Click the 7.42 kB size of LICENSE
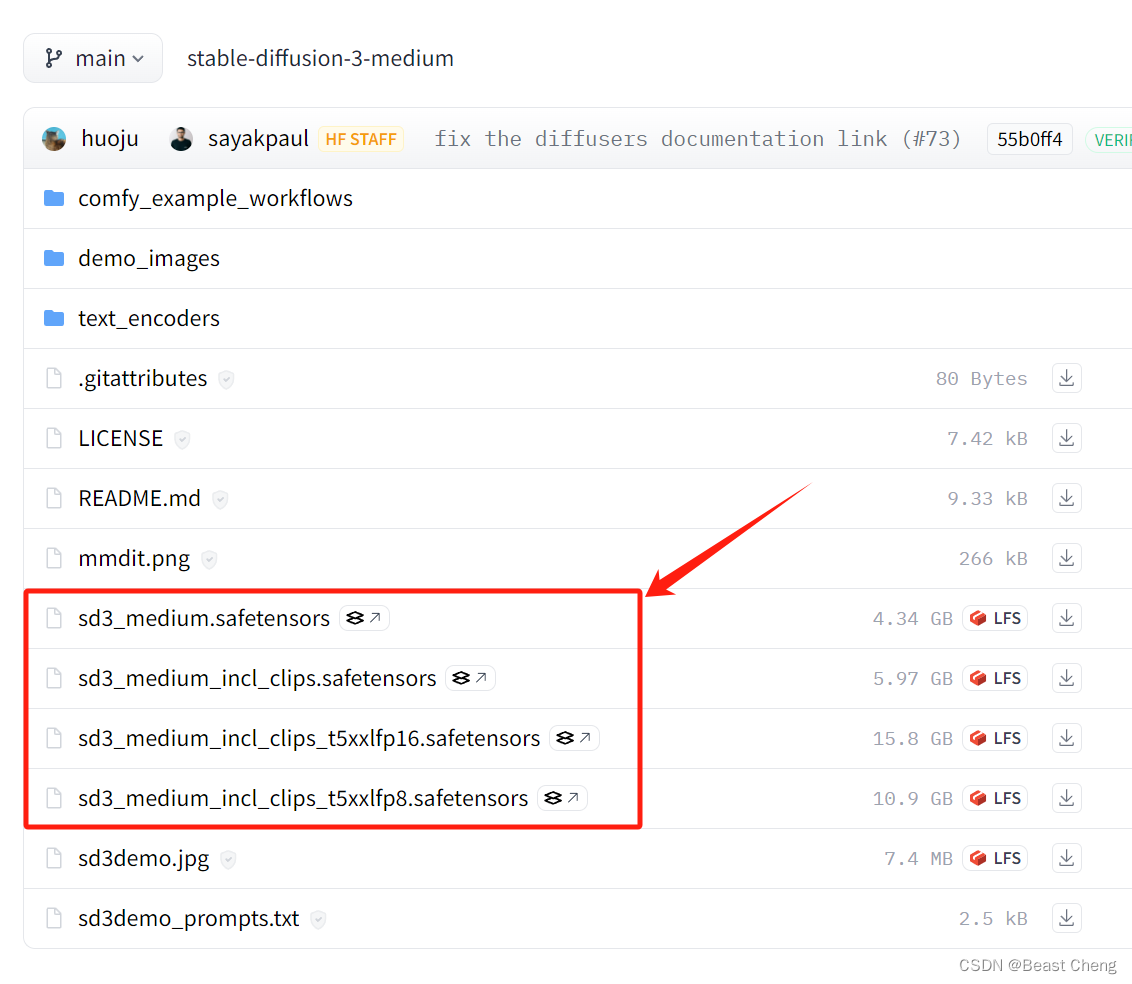This screenshot has width=1132, height=984. [987, 439]
